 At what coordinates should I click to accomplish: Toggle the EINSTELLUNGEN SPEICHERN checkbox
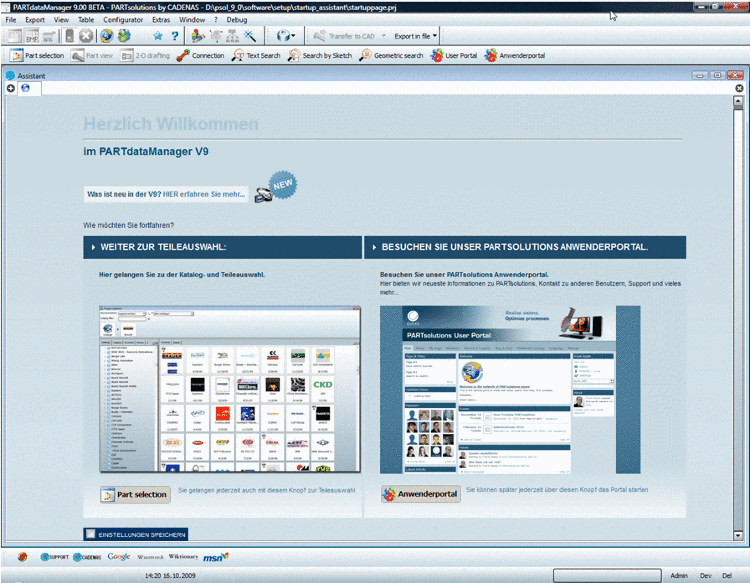90,534
